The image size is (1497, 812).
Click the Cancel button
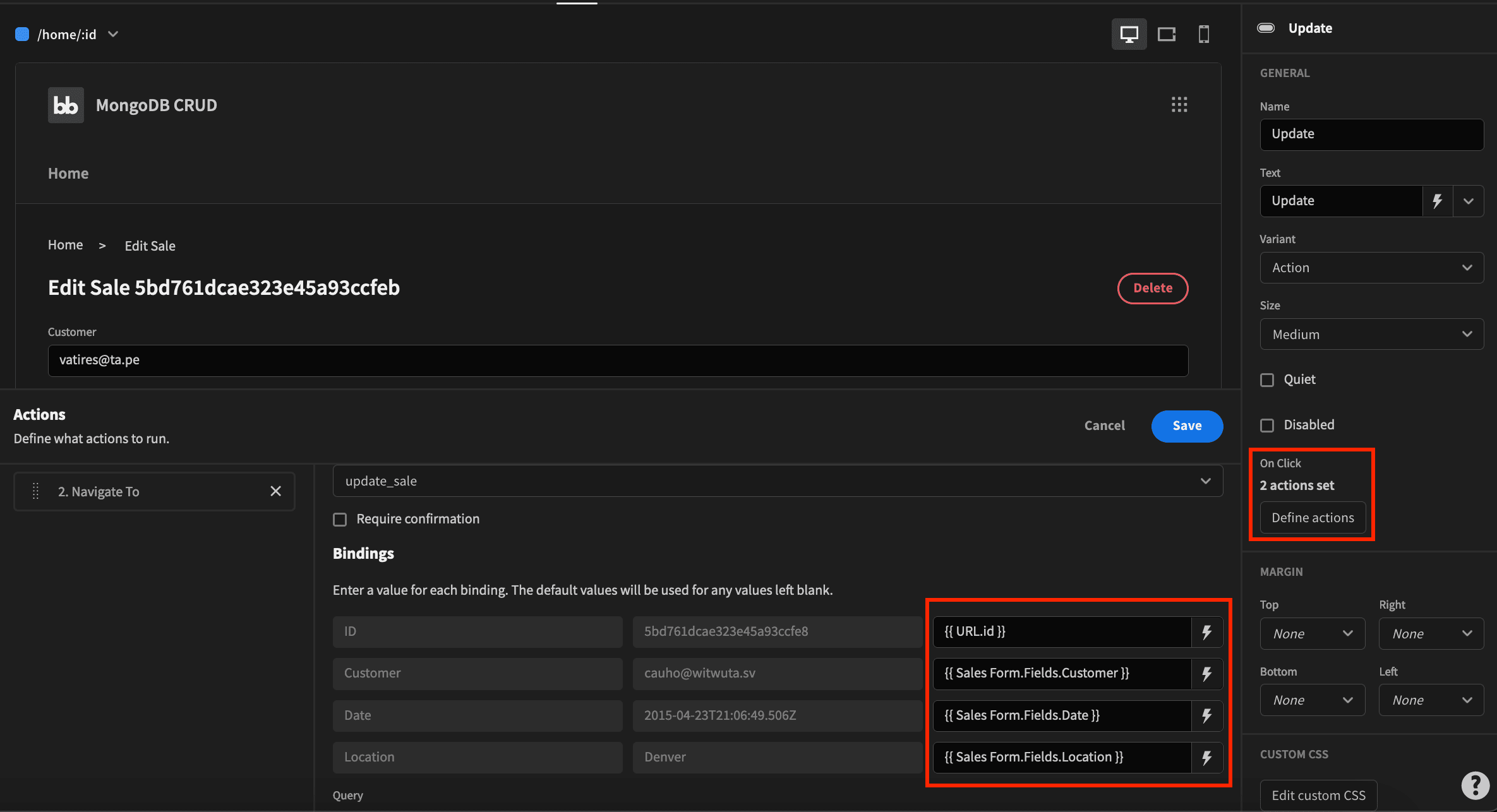coord(1105,426)
